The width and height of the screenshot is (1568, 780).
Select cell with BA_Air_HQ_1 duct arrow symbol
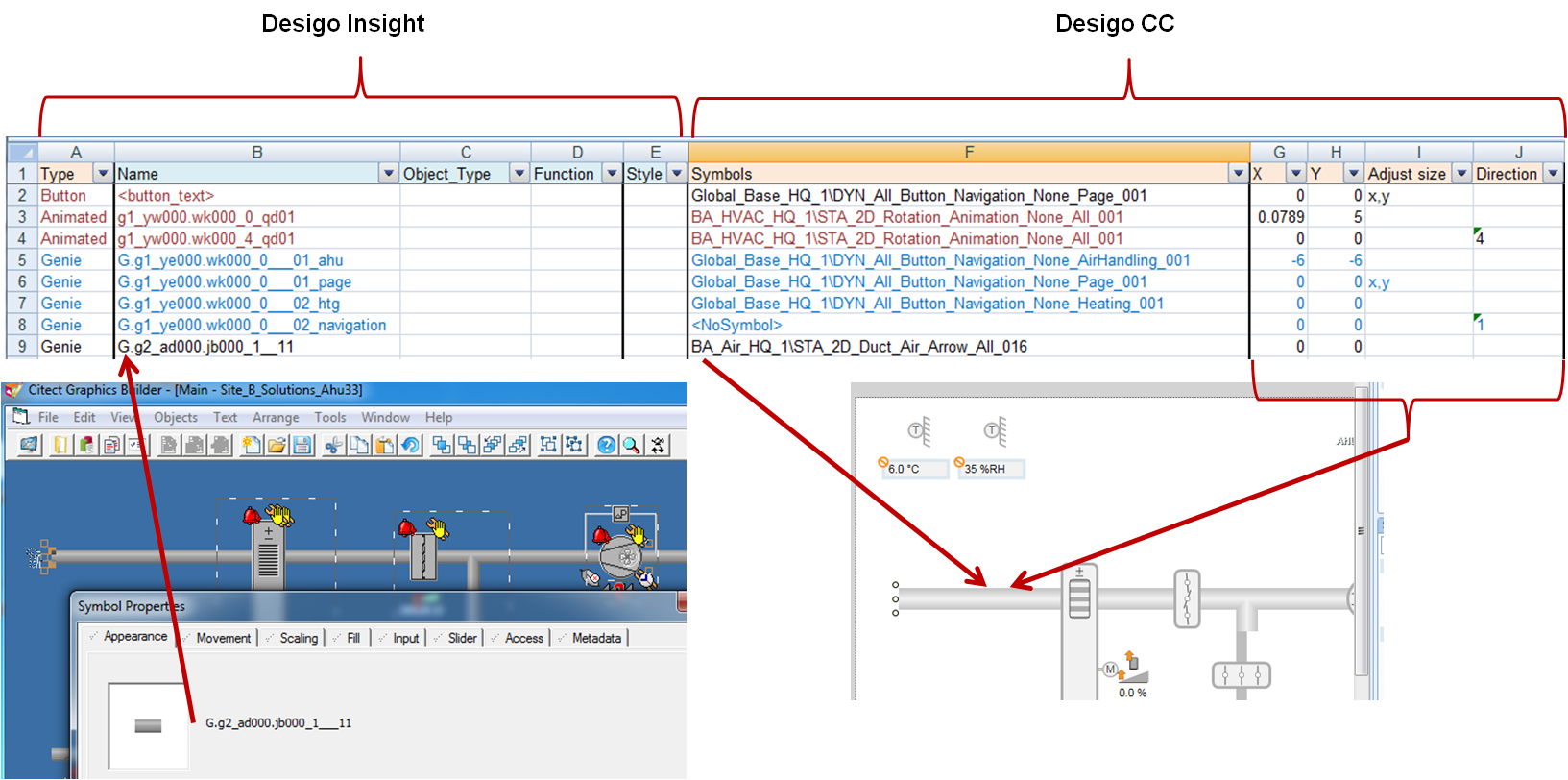pos(968,347)
